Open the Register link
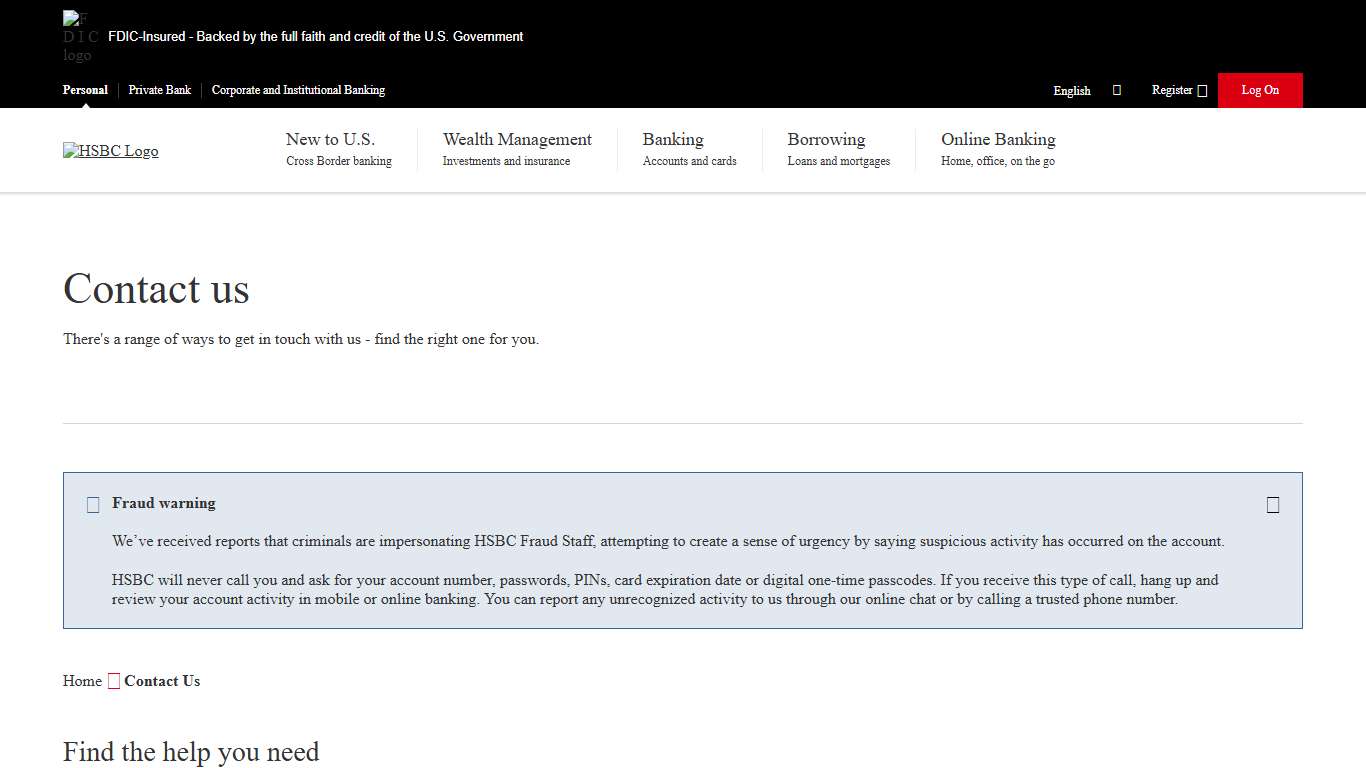 coord(1171,90)
